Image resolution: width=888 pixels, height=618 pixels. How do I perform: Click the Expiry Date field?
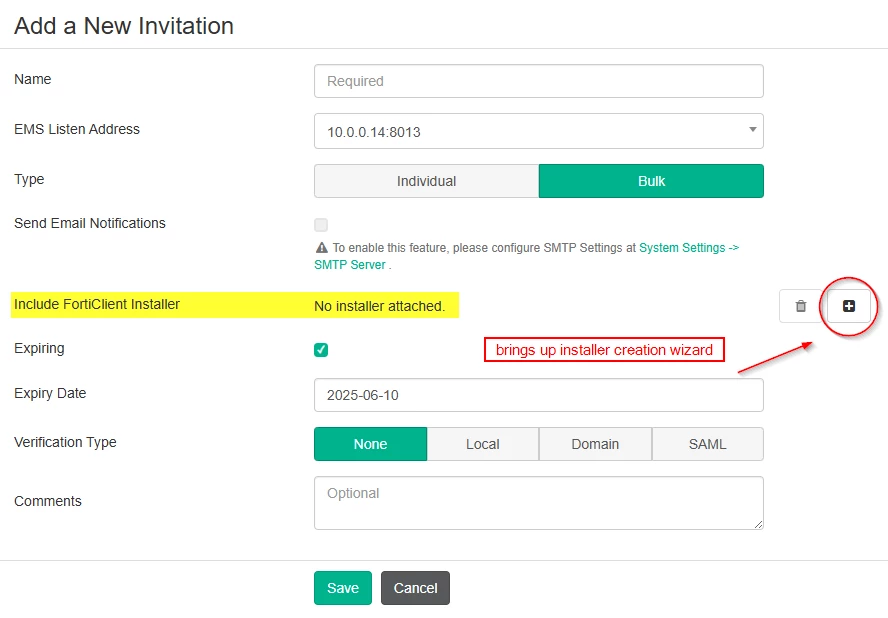[x=539, y=395]
